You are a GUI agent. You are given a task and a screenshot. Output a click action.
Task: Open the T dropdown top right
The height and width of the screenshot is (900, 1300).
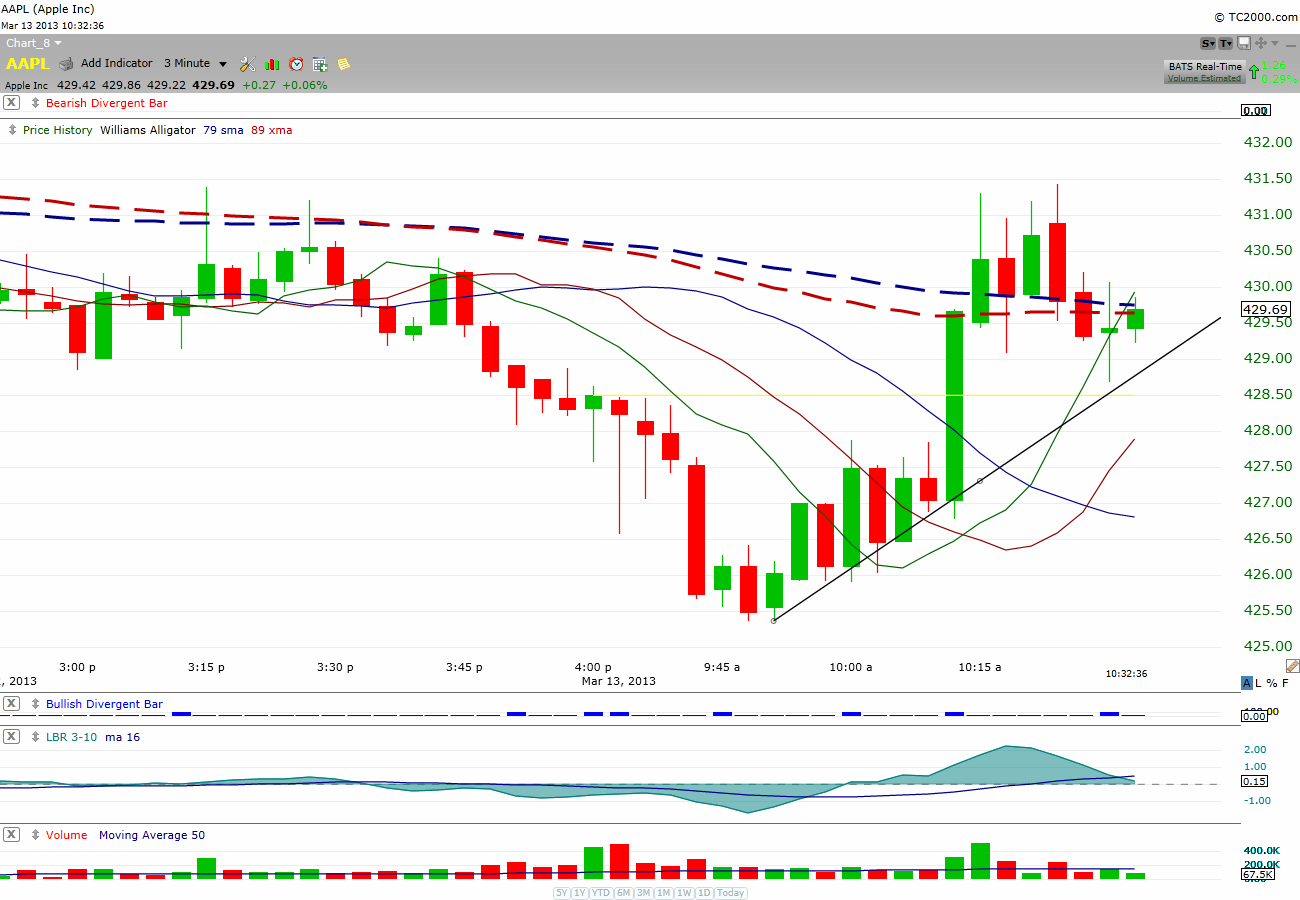pos(1226,43)
